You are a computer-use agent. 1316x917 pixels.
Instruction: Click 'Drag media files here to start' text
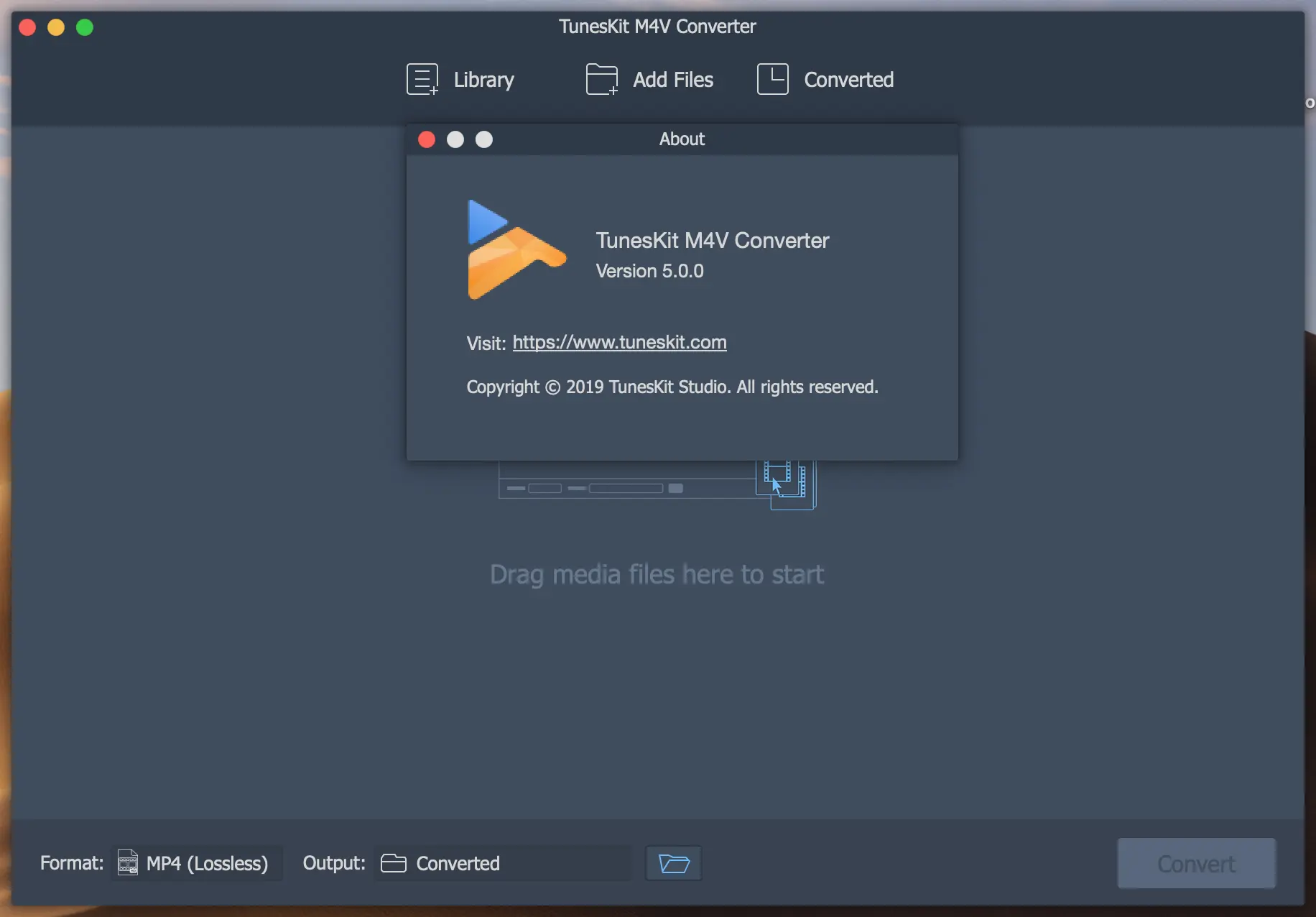click(657, 574)
